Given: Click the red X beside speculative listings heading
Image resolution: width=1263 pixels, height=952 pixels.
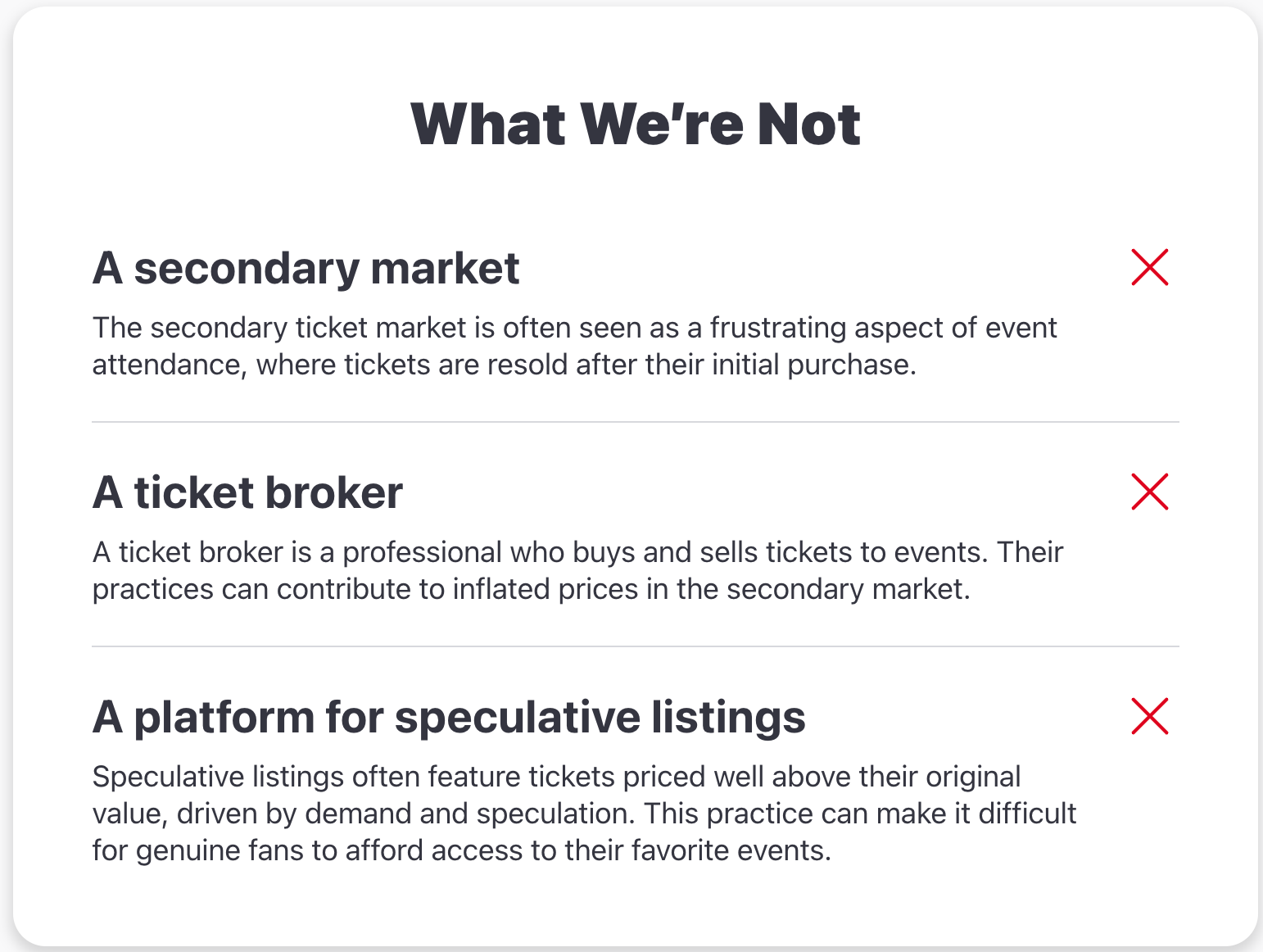Looking at the screenshot, I should pos(1149,716).
